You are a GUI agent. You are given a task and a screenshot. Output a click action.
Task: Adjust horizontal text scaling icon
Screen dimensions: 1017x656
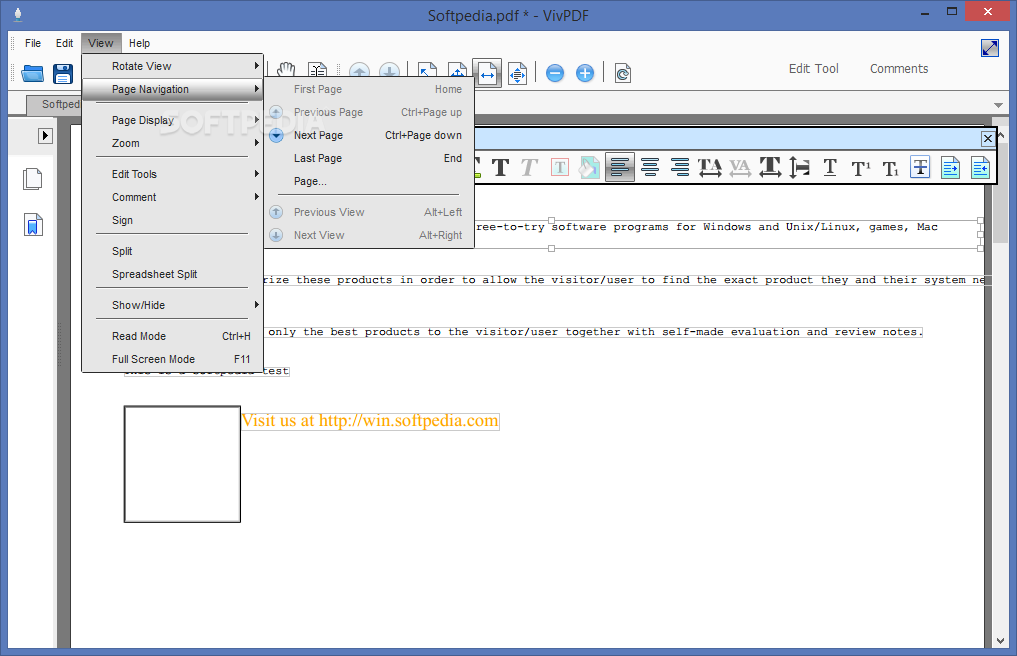click(x=770, y=167)
